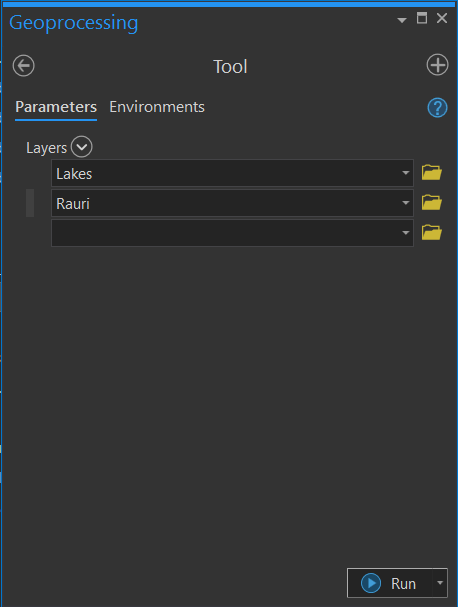Screen dimensions: 458x607
Task: Open the empty layer dropdown arrow
Action: 405,233
